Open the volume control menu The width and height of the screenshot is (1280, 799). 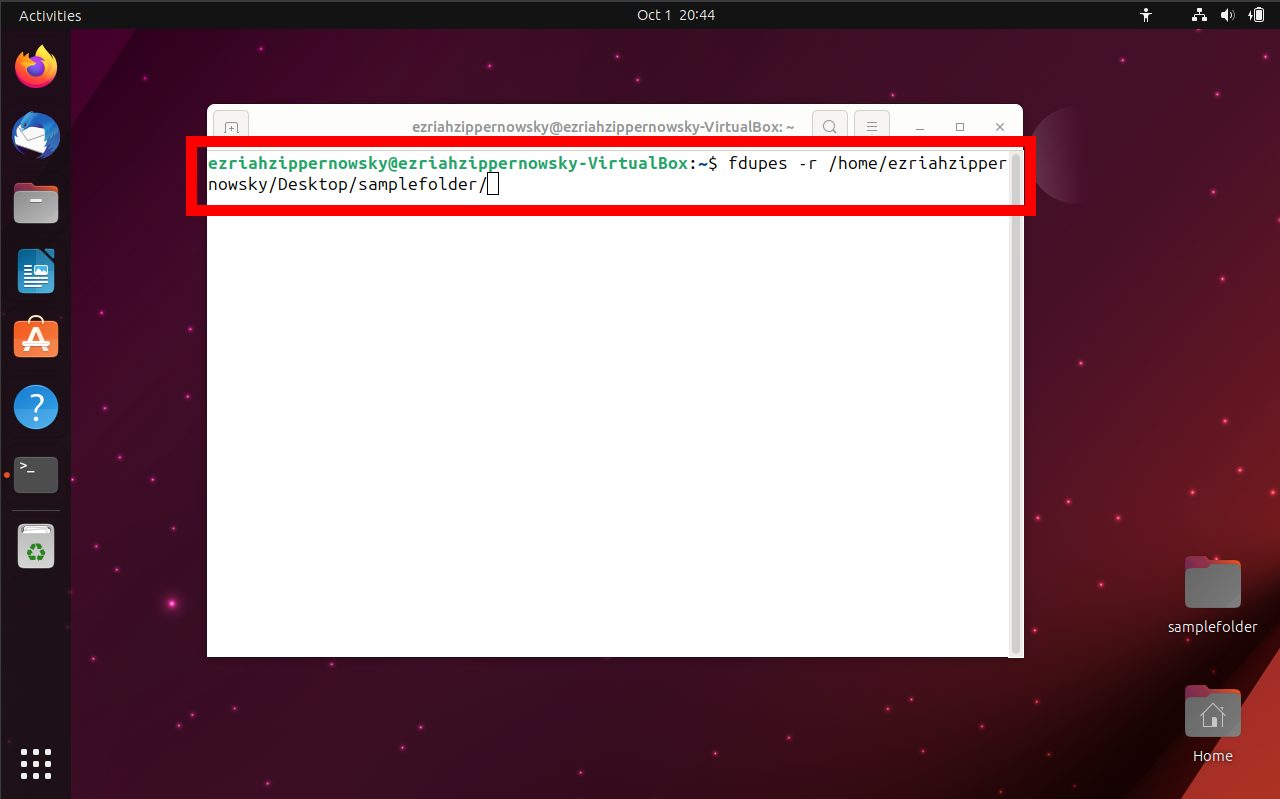point(1228,15)
